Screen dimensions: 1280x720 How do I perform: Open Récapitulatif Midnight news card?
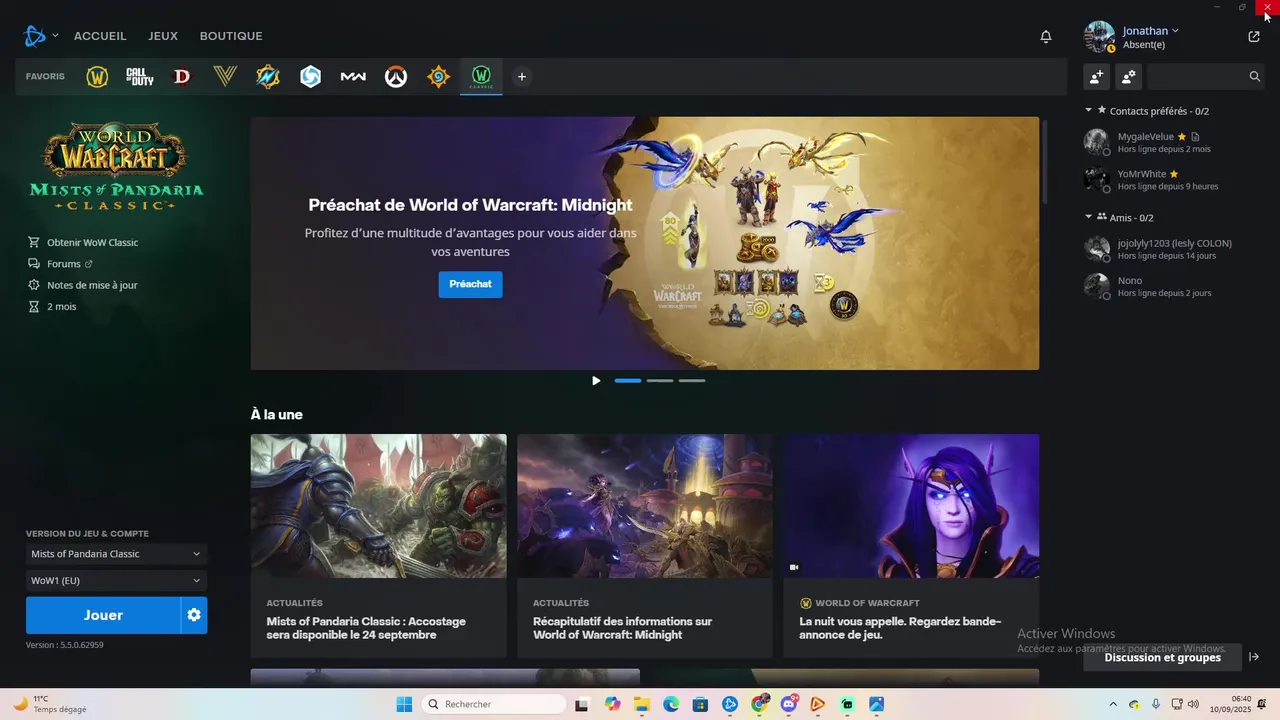point(645,546)
